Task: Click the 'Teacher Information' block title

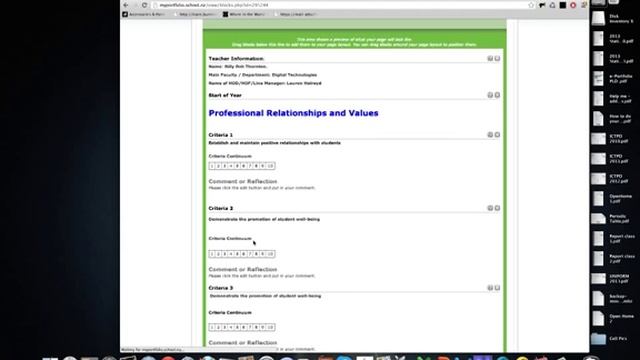Action: (x=236, y=59)
